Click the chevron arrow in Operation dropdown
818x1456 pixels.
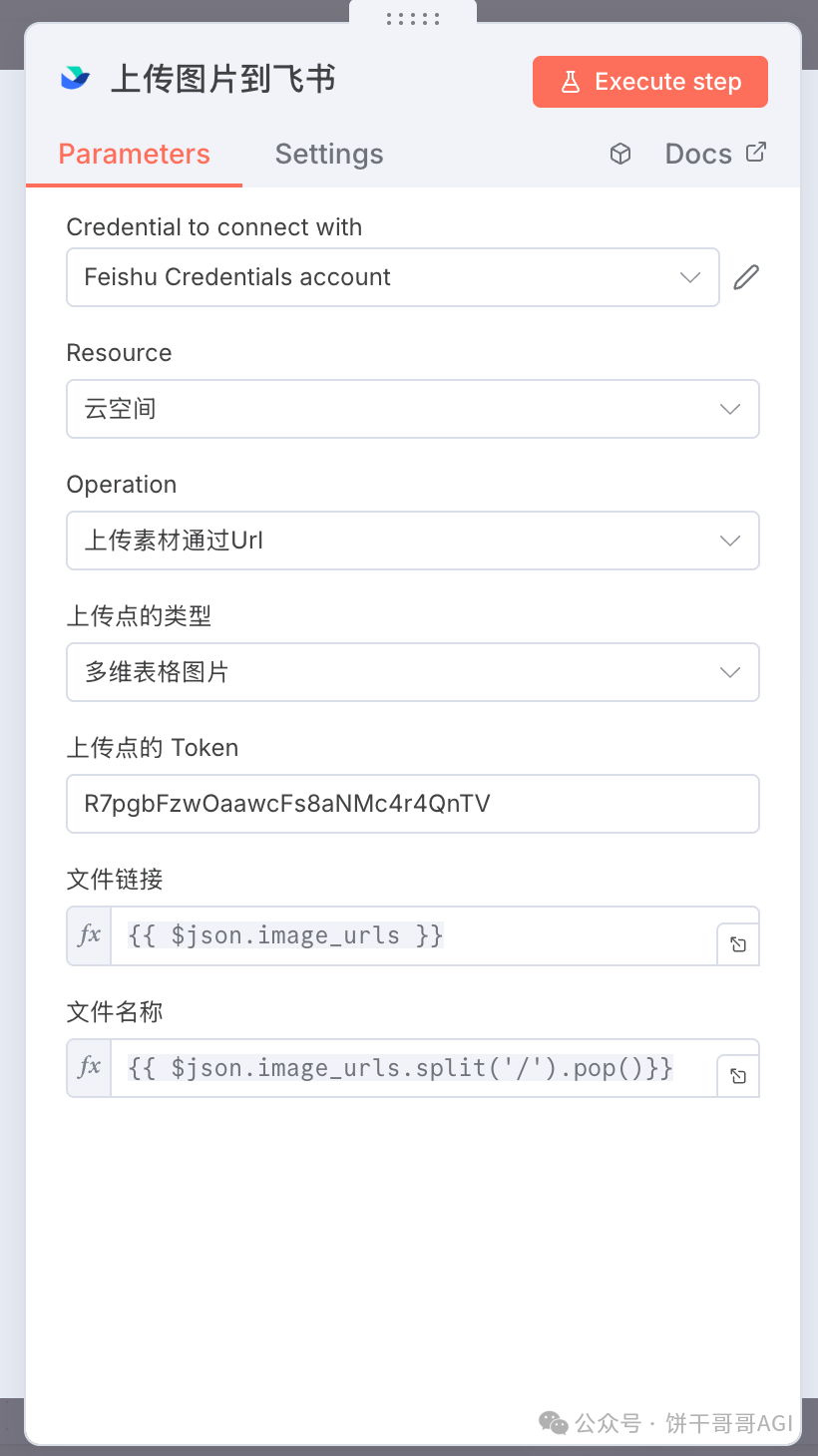pyautogui.click(x=730, y=541)
